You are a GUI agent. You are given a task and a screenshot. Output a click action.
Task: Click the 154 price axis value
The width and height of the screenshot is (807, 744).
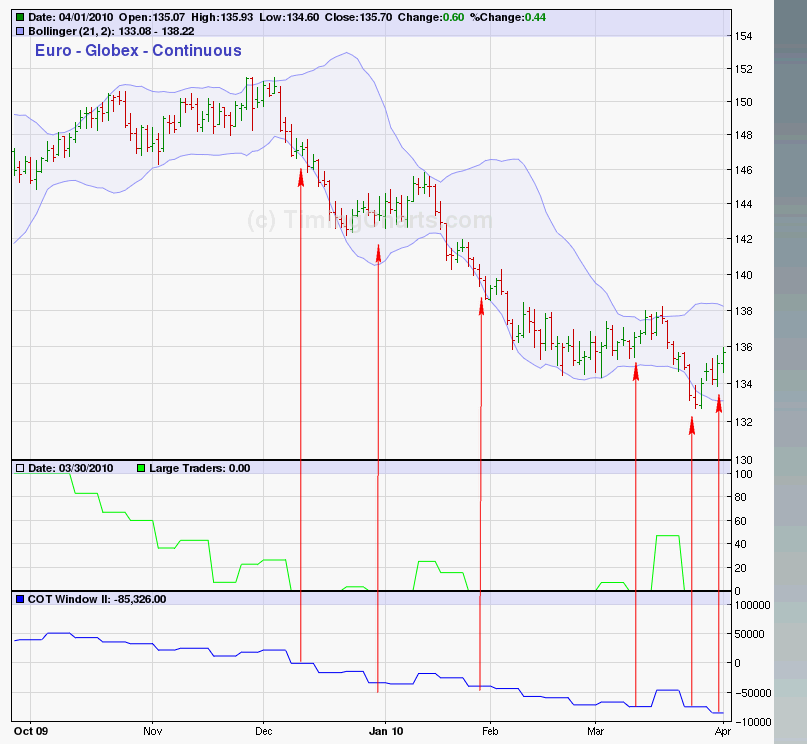click(743, 36)
